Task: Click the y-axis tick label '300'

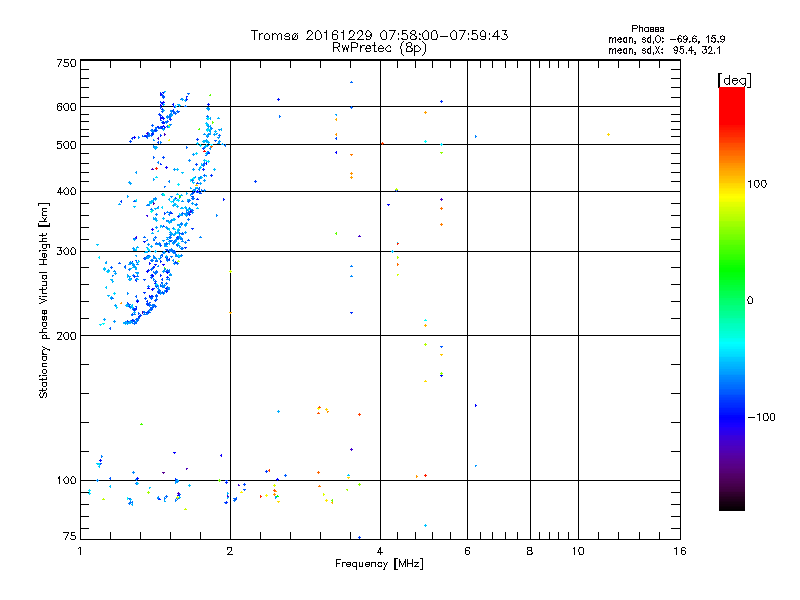Action: [x=66, y=252]
